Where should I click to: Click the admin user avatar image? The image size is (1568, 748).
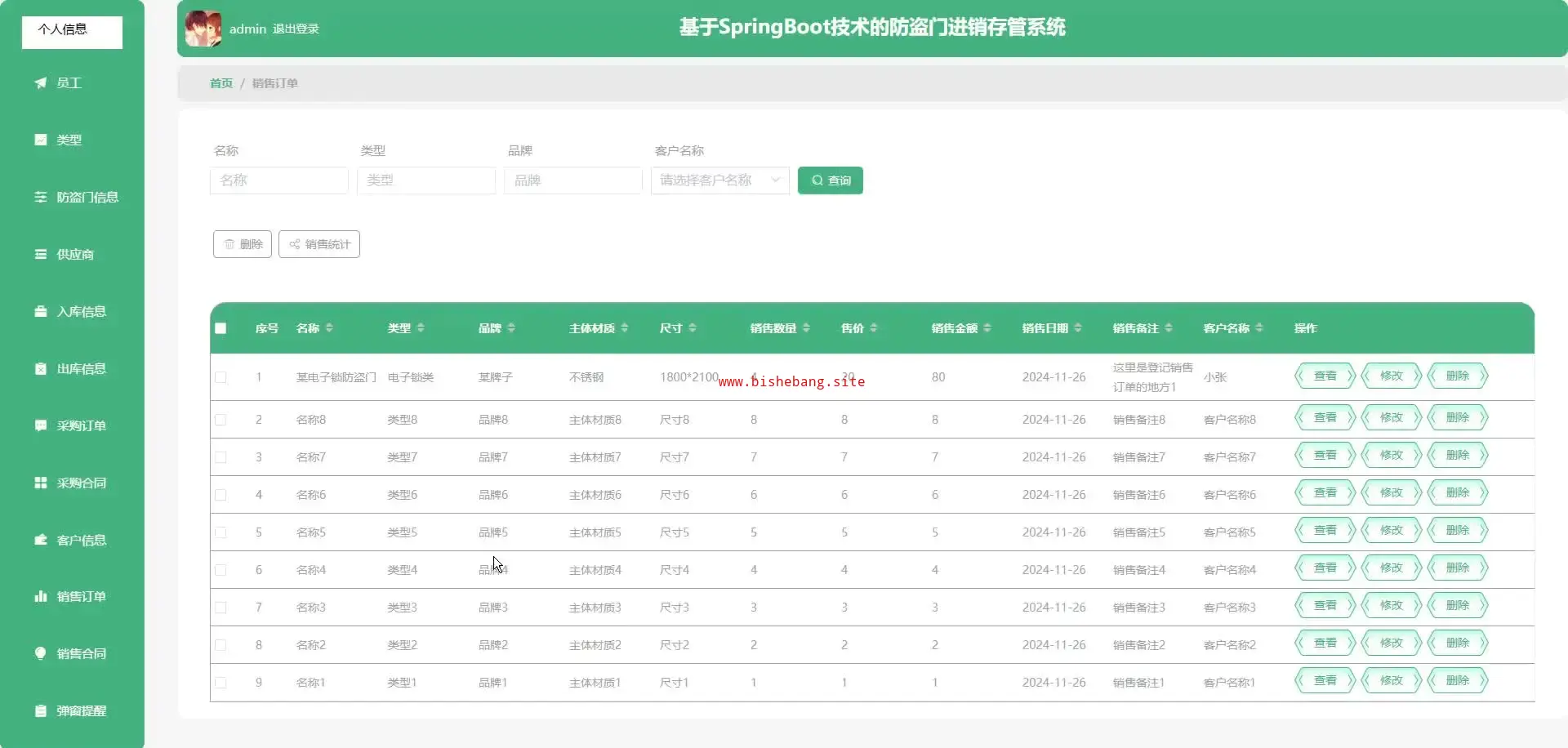[203, 29]
